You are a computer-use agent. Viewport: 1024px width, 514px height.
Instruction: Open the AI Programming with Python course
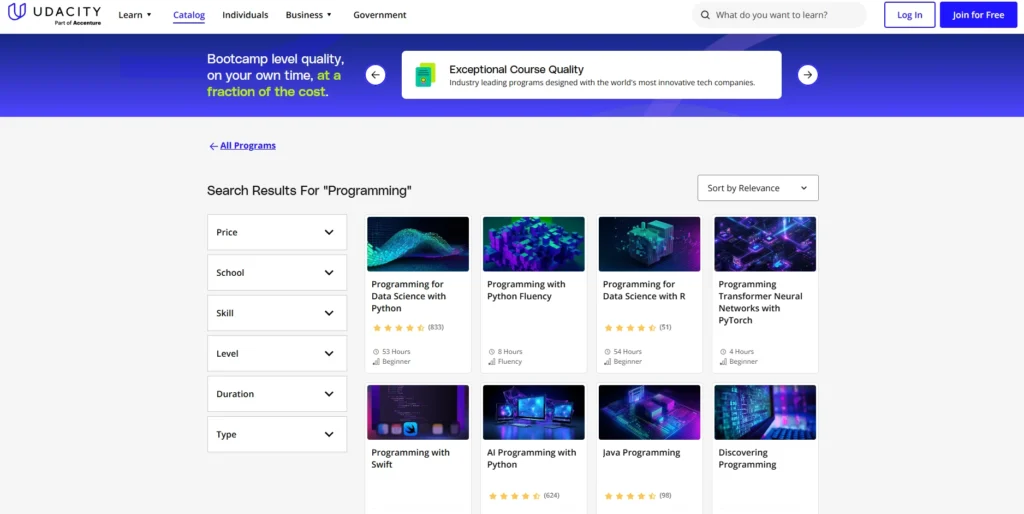pos(532,458)
